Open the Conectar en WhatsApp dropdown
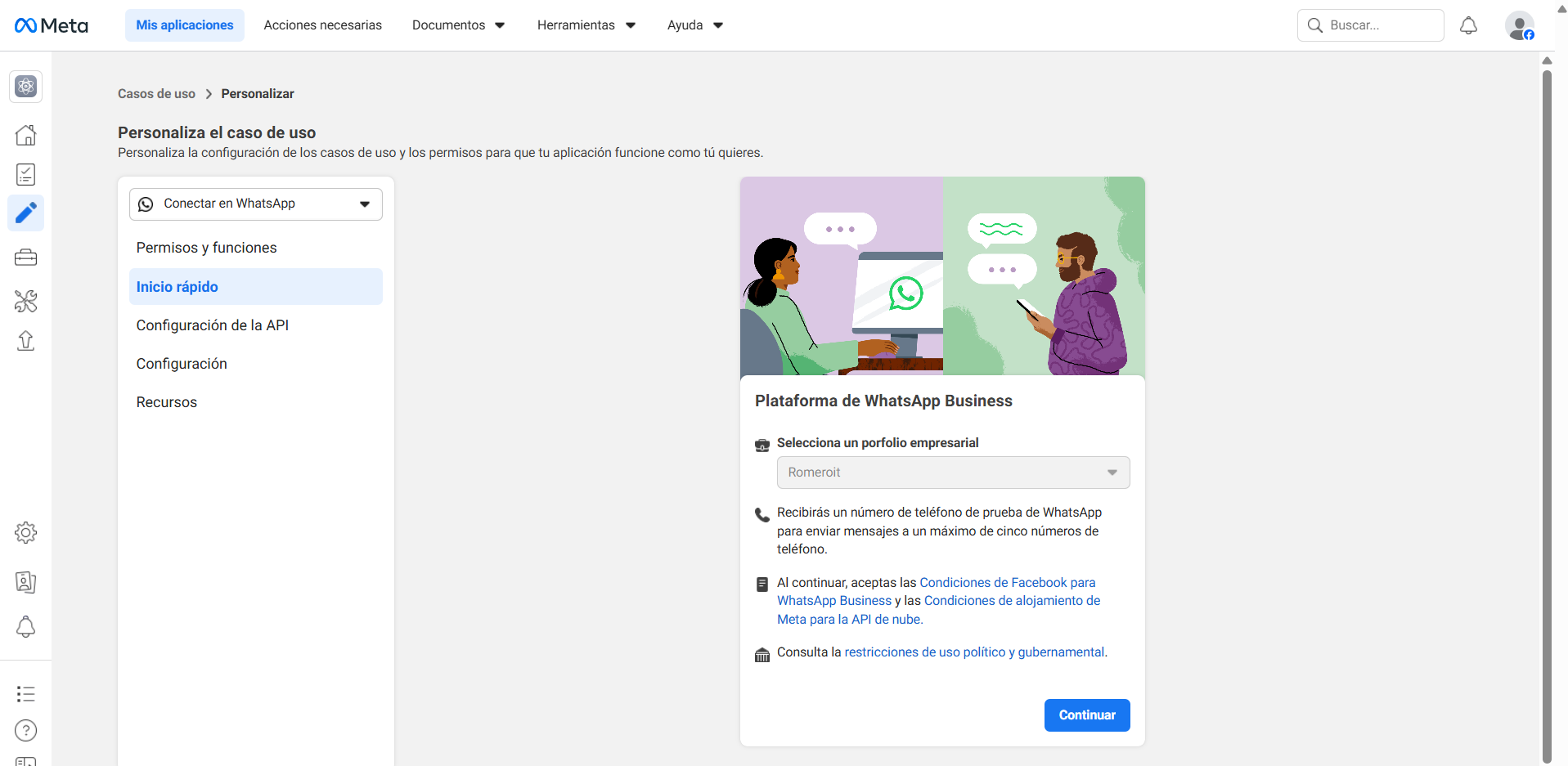1568x766 pixels. point(256,204)
